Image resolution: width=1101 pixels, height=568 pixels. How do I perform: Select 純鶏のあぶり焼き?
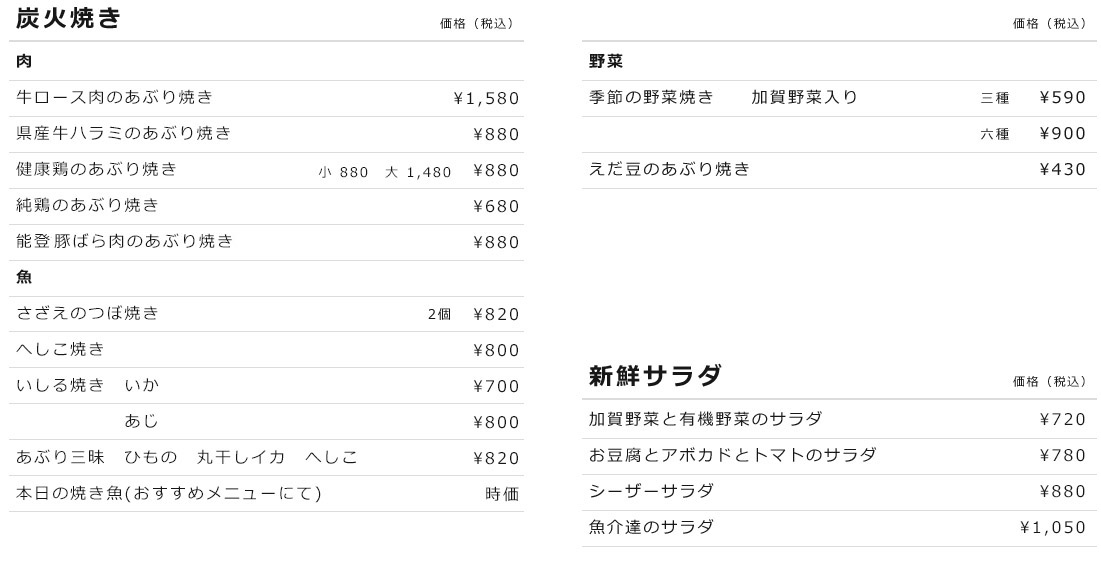click(88, 206)
